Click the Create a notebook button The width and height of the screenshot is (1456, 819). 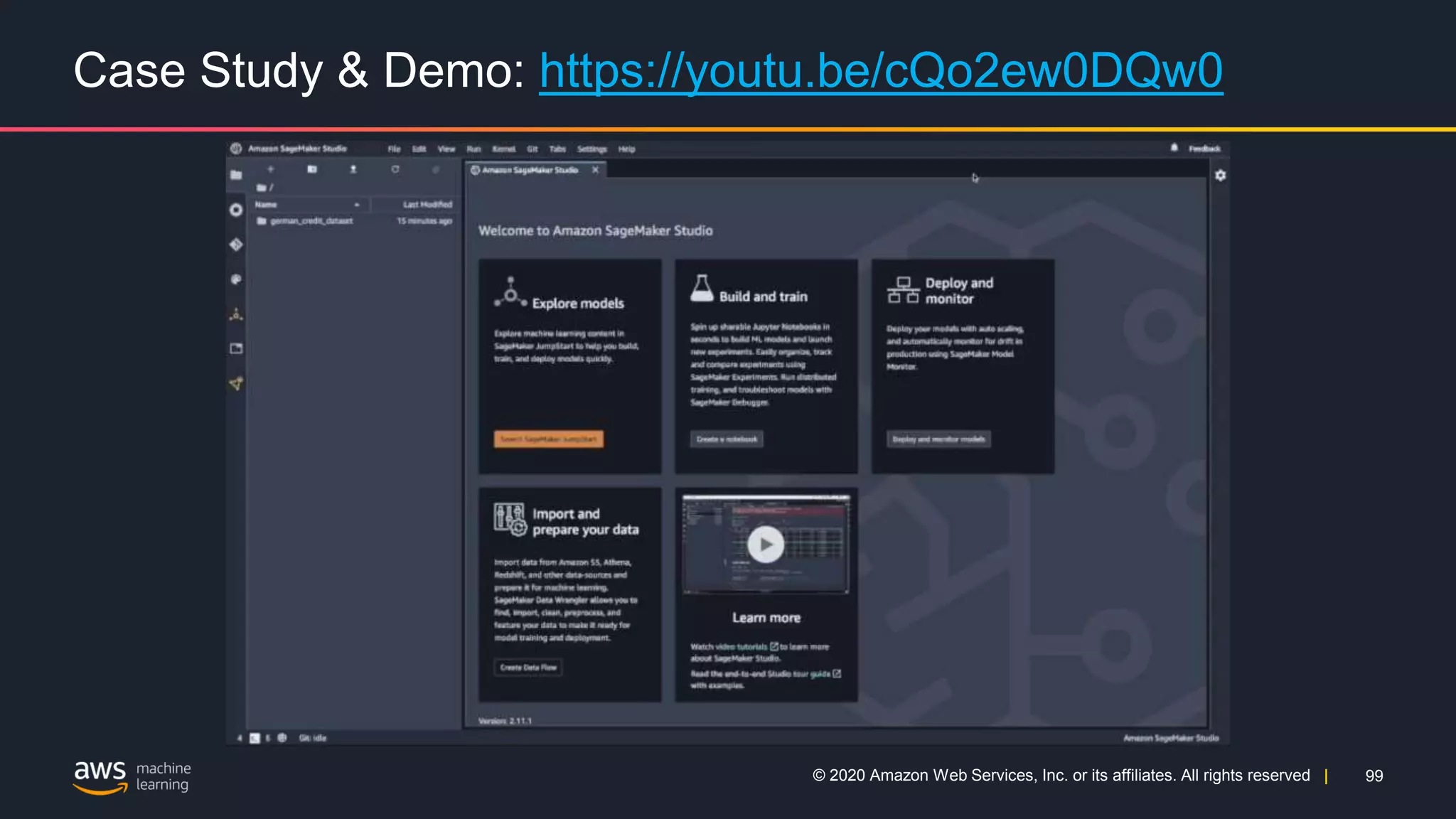tap(727, 439)
